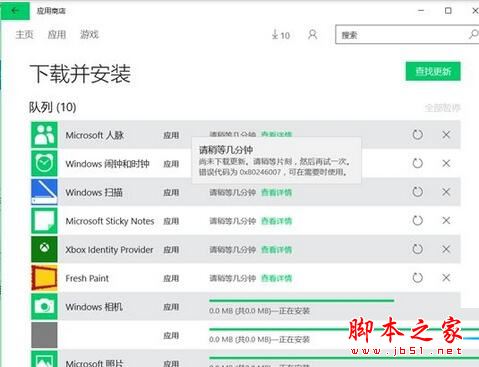The width and height of the screenshot is (479, 367).
Task: Minimize the 应用商店 window
Action: 421,11
